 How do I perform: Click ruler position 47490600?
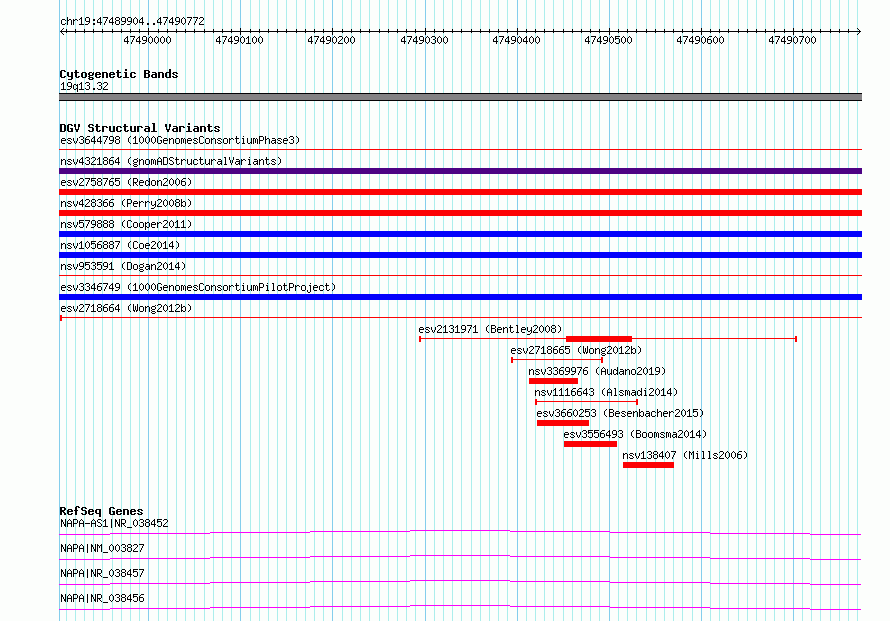point(700,40)
